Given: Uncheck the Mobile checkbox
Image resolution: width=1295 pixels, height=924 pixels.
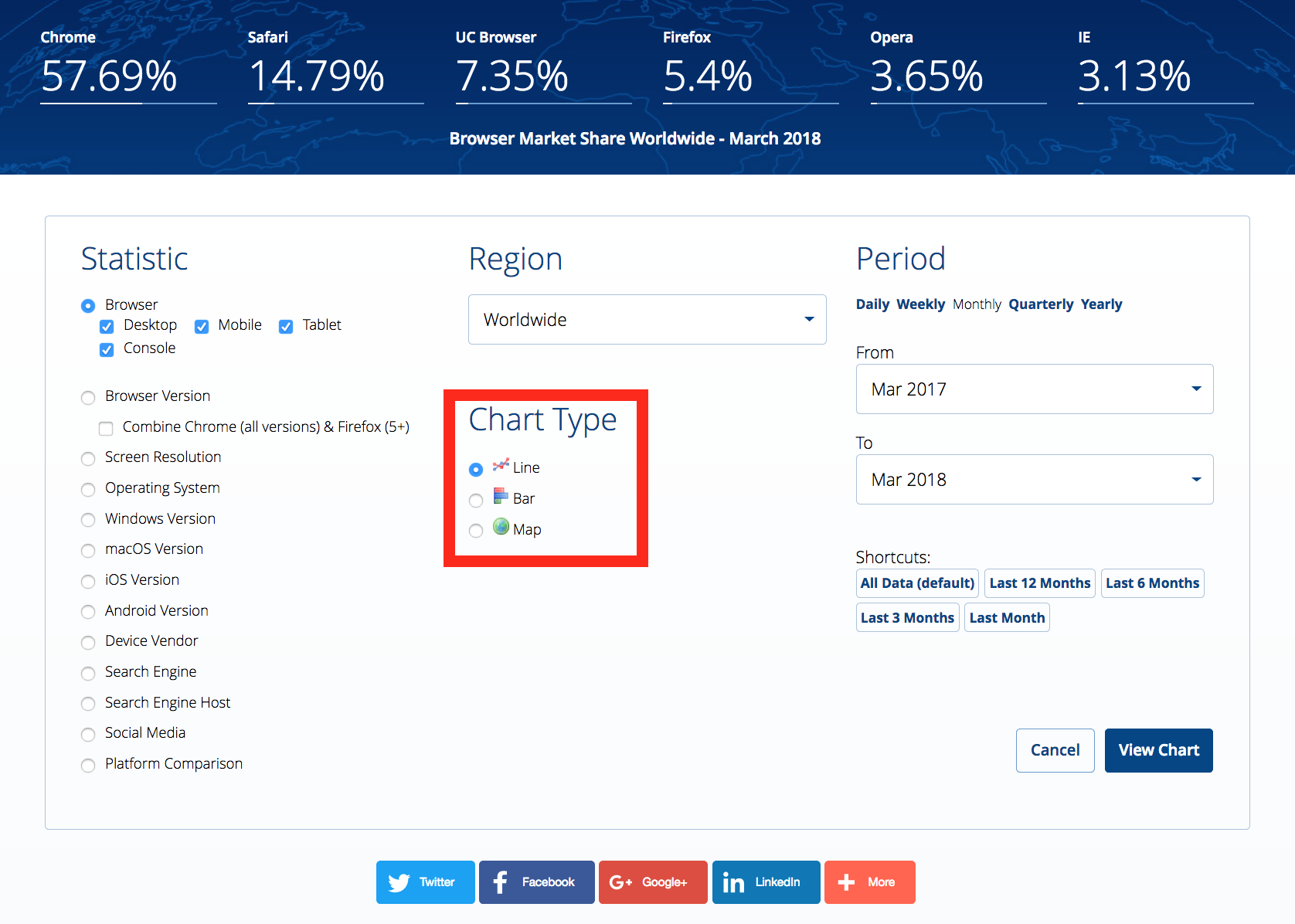Looking at the screenshot, I should [202, 327].
